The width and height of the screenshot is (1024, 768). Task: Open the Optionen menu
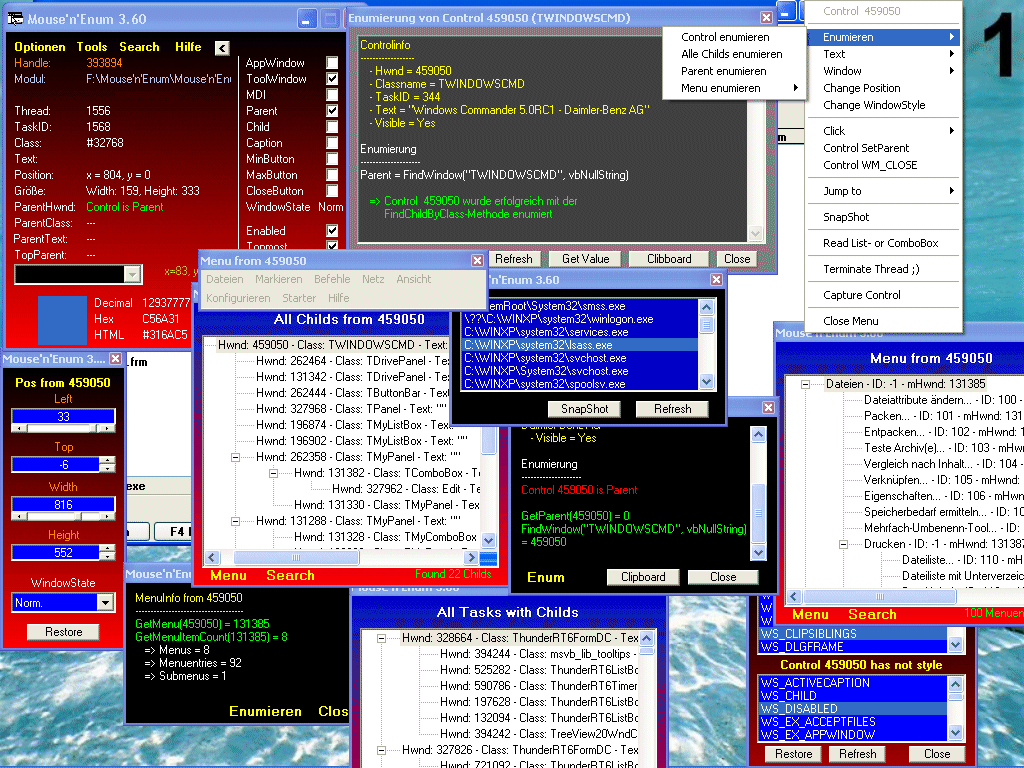click(x=40, y=47)
